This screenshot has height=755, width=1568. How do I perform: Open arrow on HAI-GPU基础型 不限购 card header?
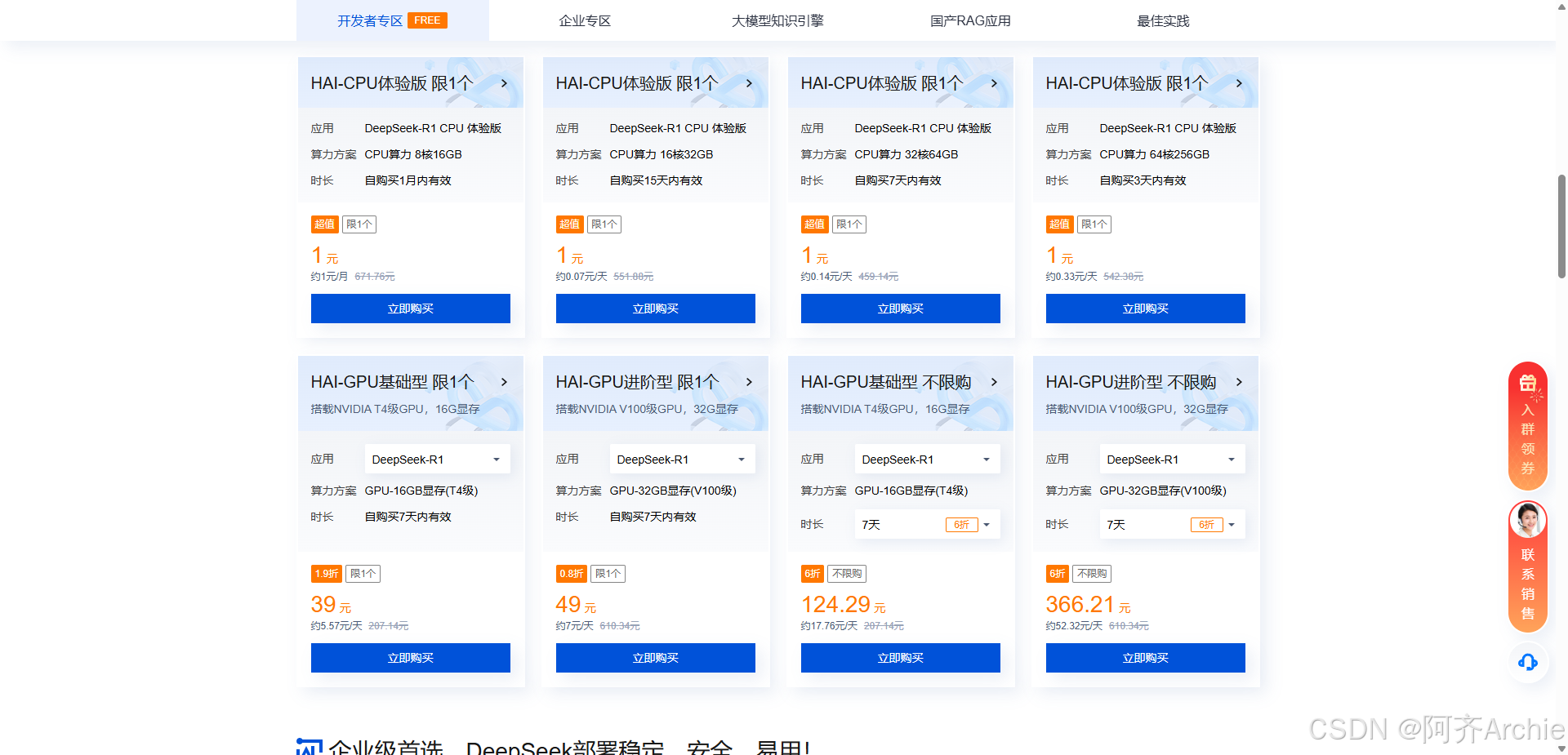pyautogui.click(x=994, y=382)
